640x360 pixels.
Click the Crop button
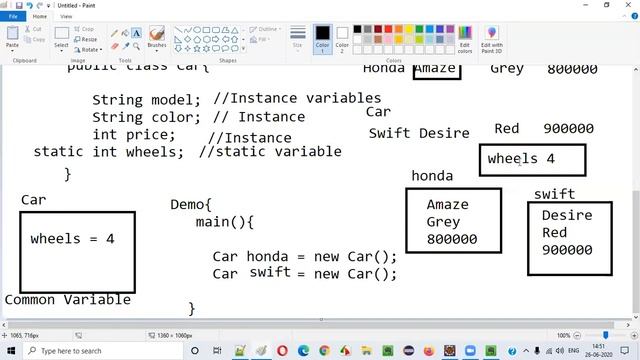click(84, 29)
